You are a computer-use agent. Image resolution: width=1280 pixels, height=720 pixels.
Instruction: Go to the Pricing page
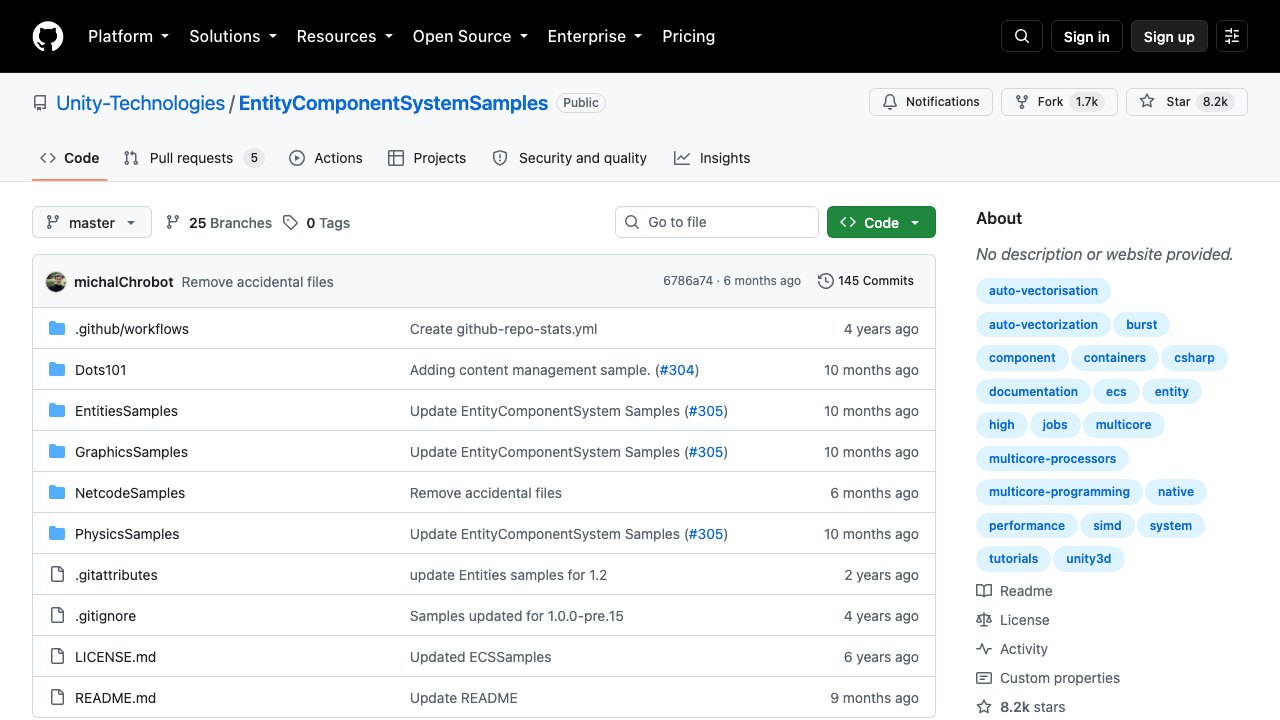tap(688, 36)
